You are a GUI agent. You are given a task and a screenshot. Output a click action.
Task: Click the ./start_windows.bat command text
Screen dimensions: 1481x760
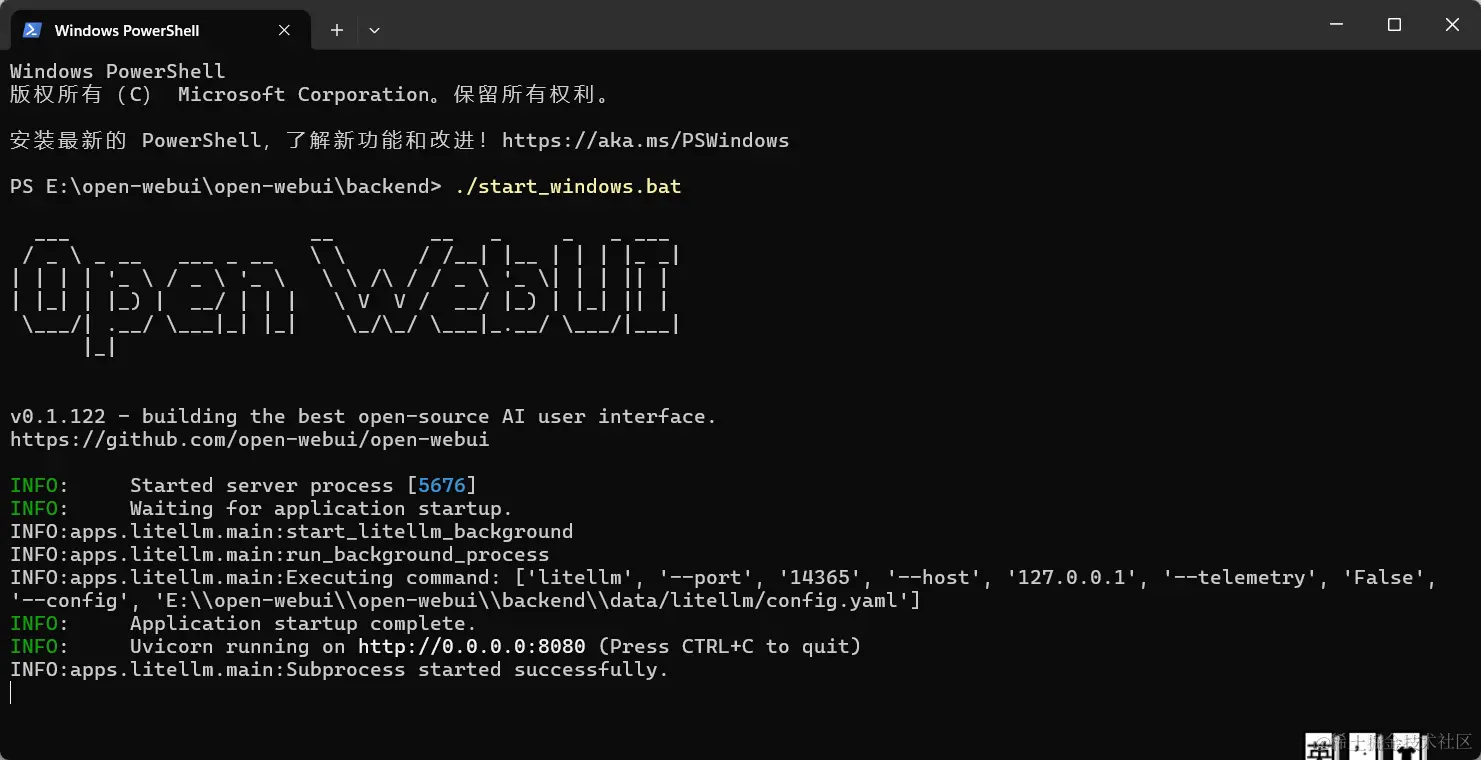pyautogui.click(x=567, y=187)
